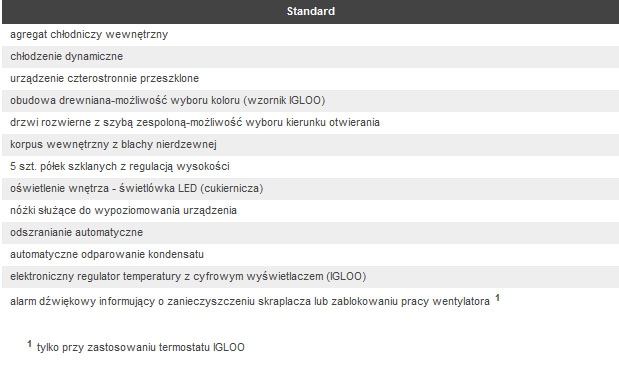Click urządzenie czterostronnie przeszklone row
This screenshot has width=619, height=367.
click(310, 79)
